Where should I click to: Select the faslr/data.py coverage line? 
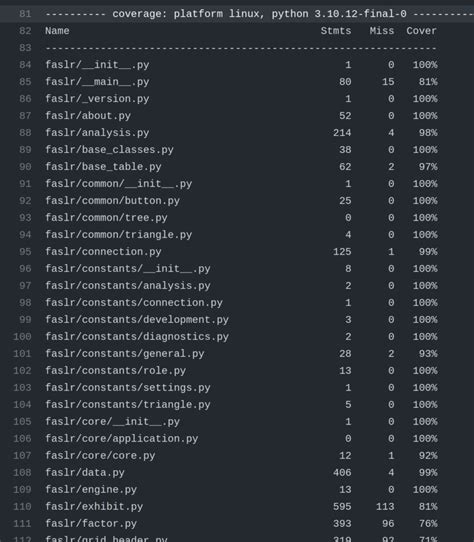241,473
